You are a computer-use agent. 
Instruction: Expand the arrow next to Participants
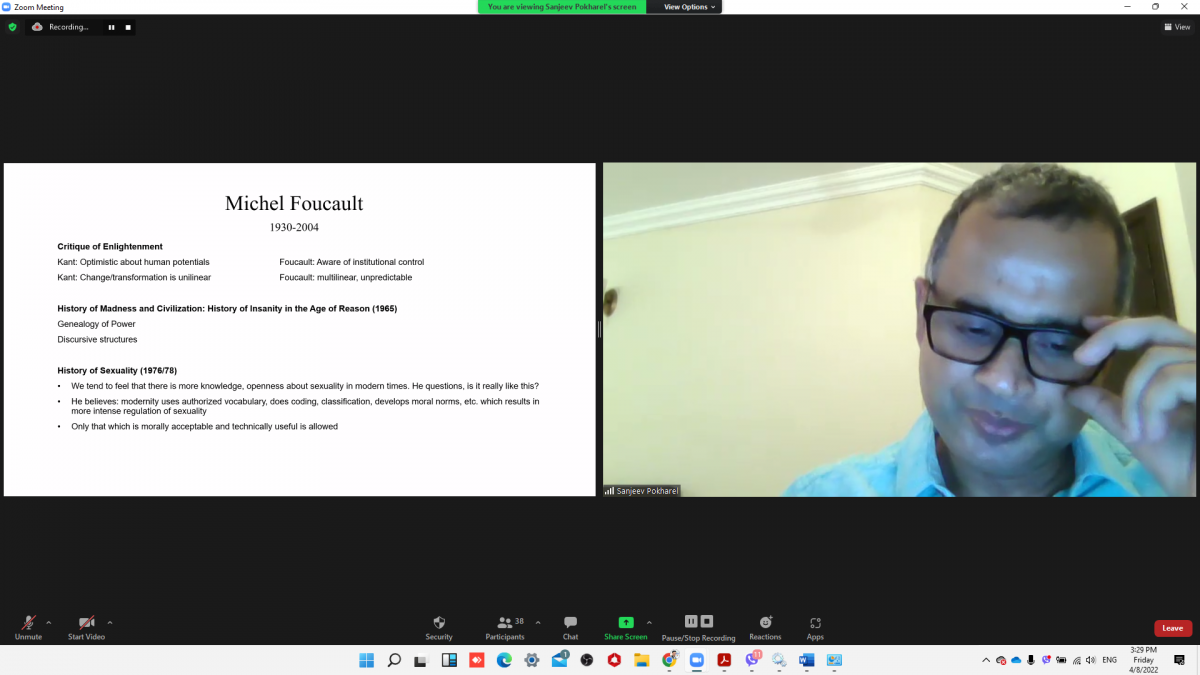pyautogui.click(x=538, y=622)
